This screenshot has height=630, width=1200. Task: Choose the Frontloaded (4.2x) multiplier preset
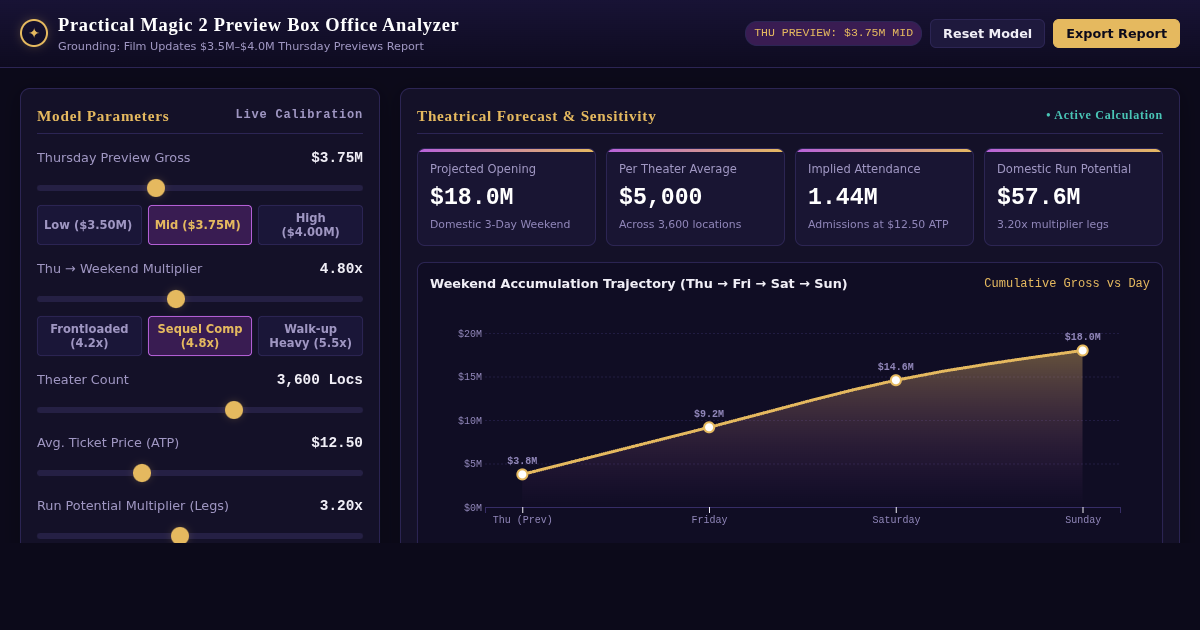89,336
